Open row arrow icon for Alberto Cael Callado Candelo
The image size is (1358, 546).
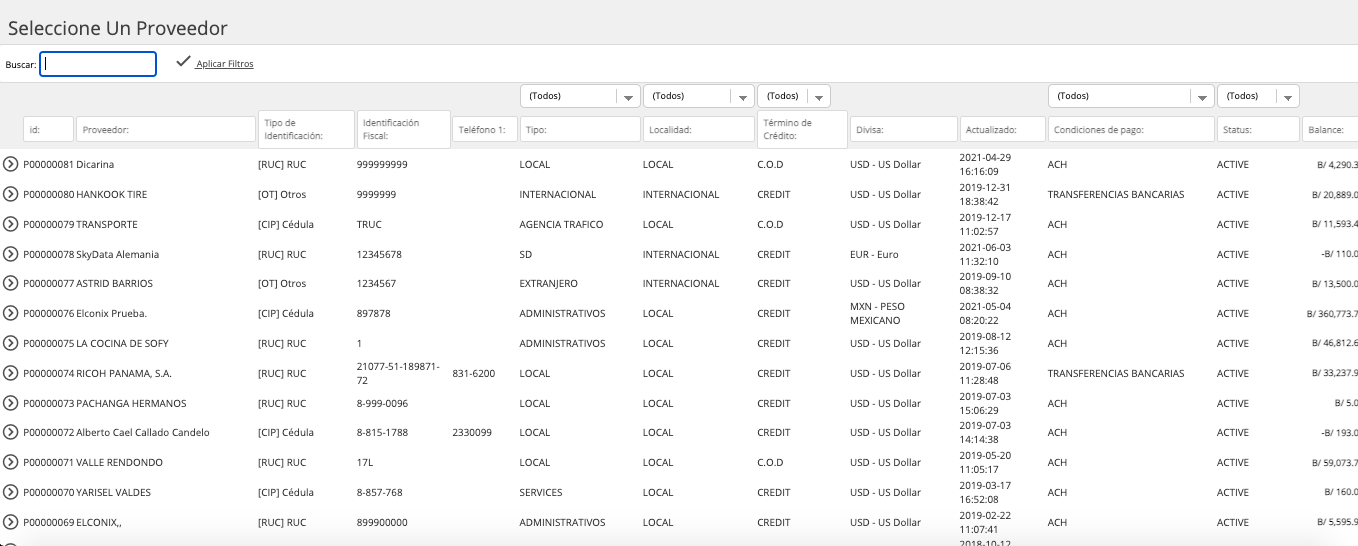(11, 432)
